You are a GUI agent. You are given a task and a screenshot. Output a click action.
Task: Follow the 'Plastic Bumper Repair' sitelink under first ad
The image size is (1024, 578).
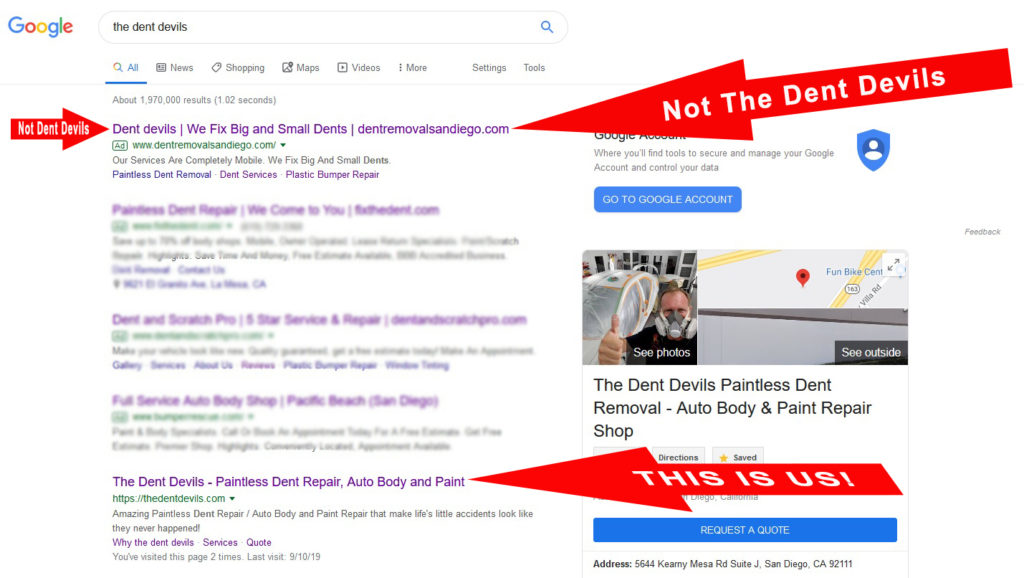tap(332, 174)
